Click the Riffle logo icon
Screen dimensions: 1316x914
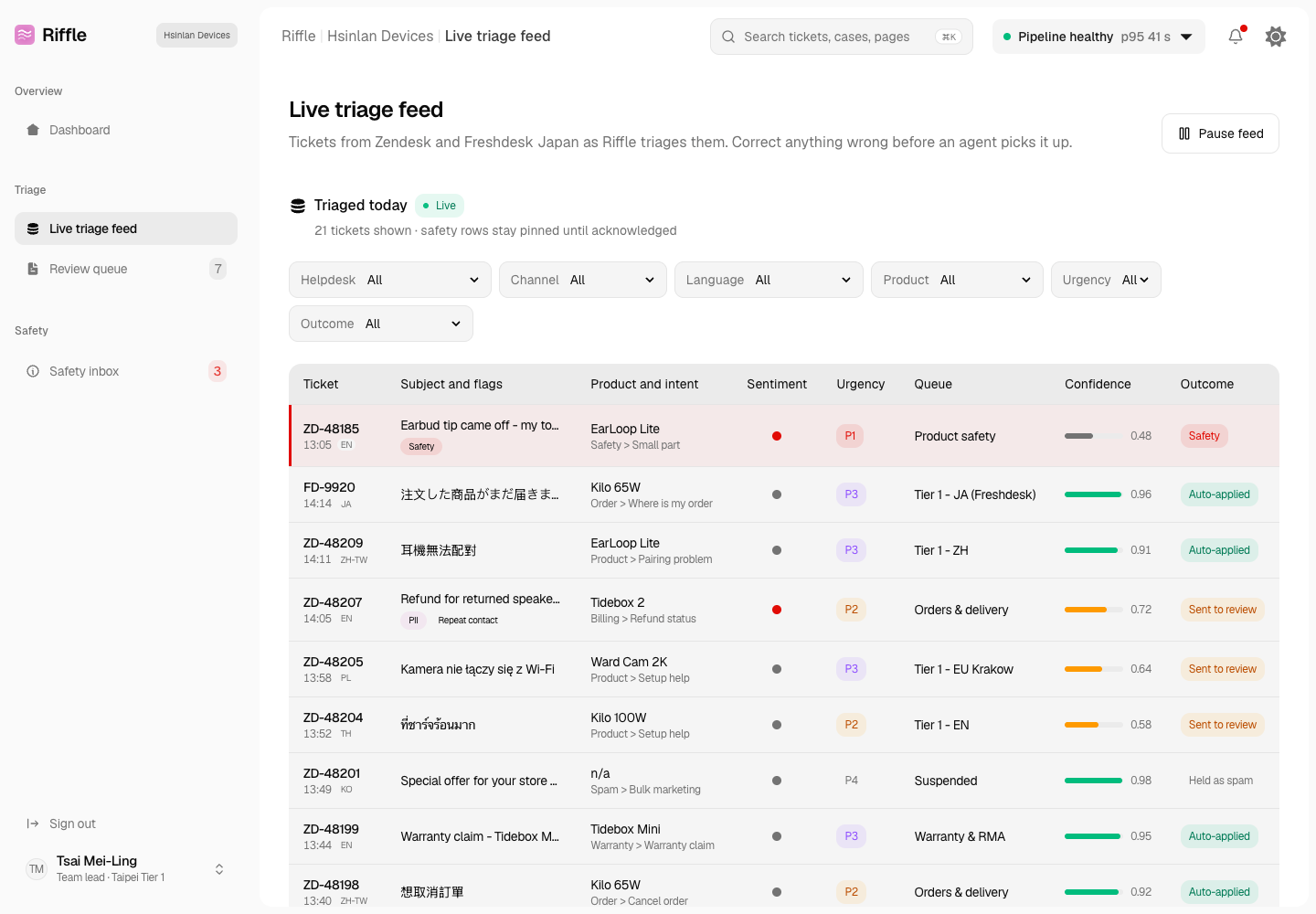(25, 35)
